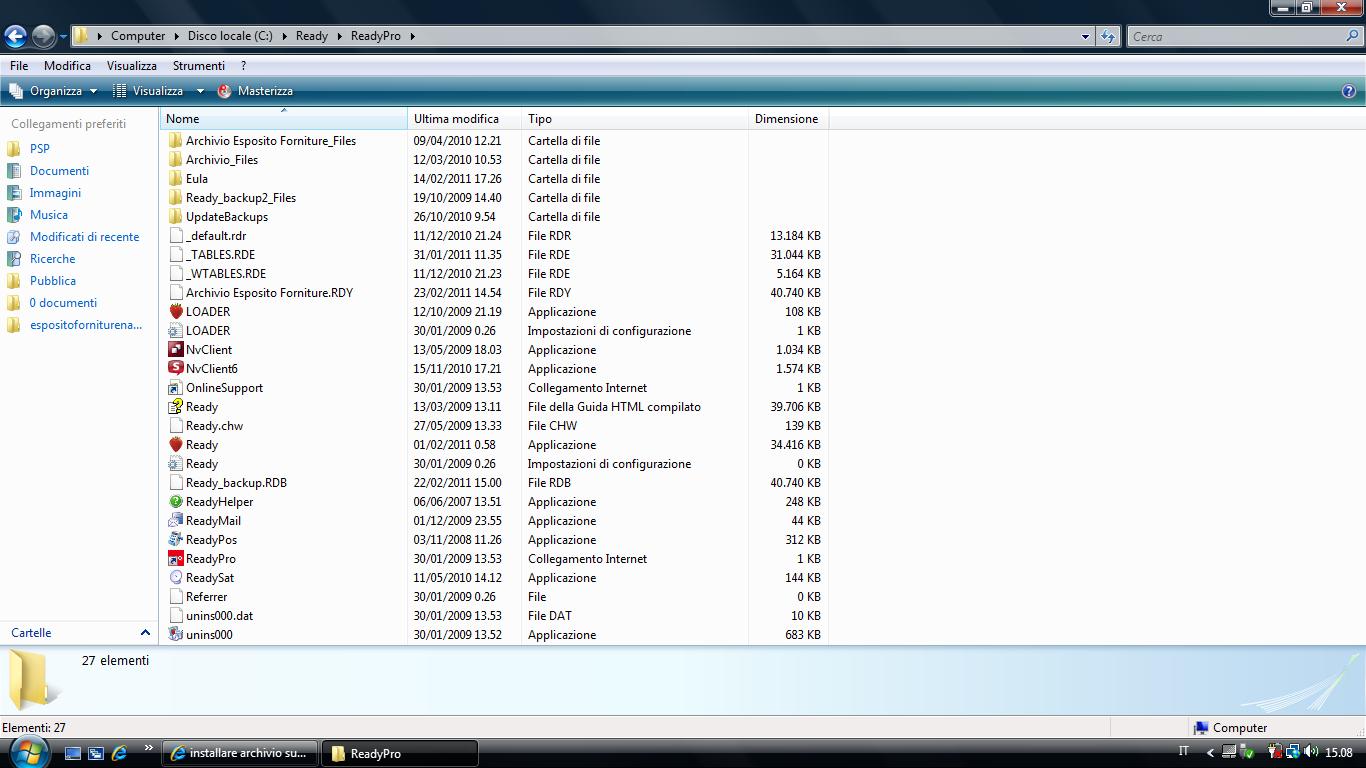Switch to the installare archivio taskbar window
Viewport: 1366px width, 768px height.
click(240, 753)
